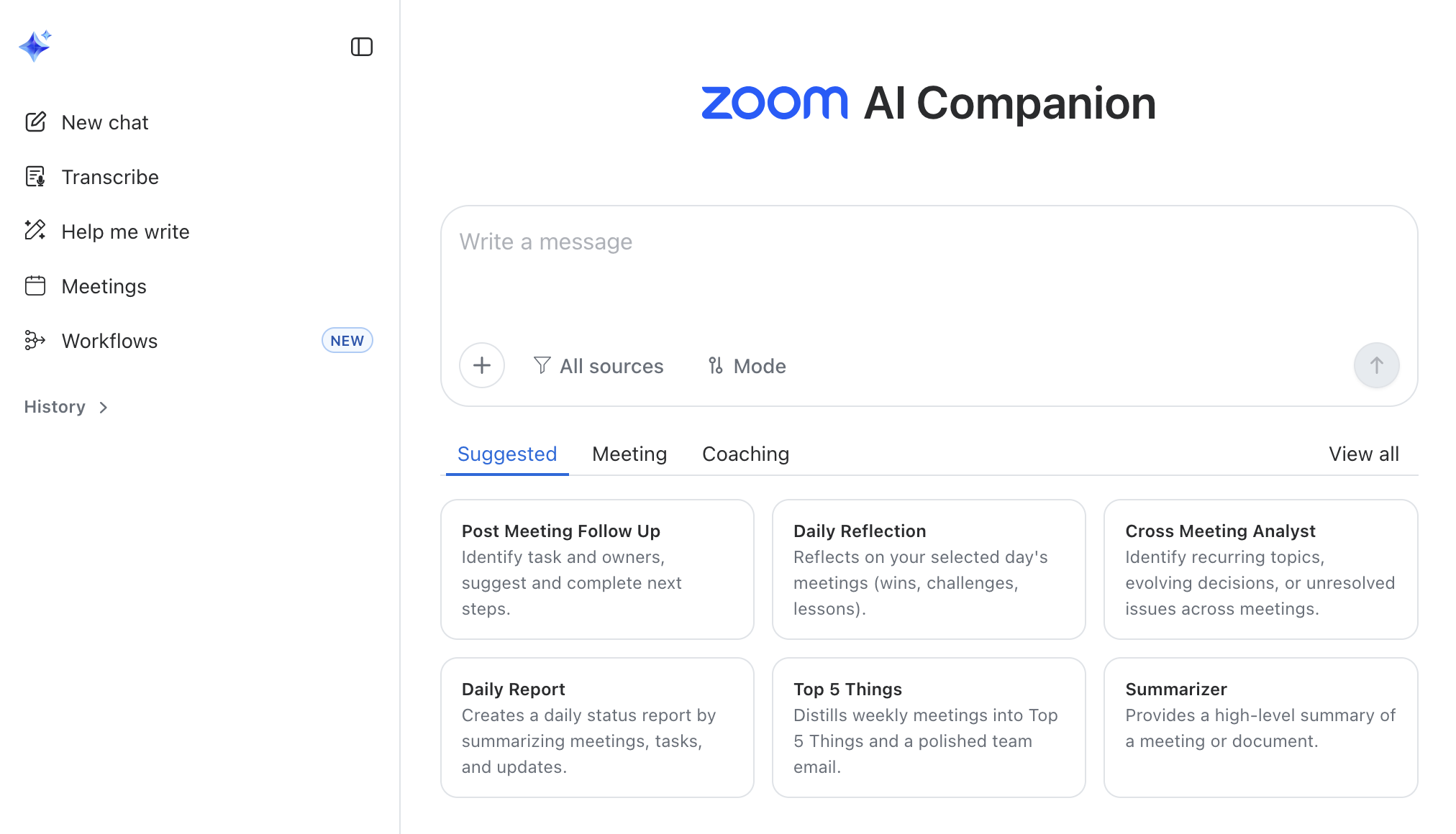Open the All sources filter dropdown
Image resolution: width=1456 pixels, height=834 pixels.
coord(599,366)
